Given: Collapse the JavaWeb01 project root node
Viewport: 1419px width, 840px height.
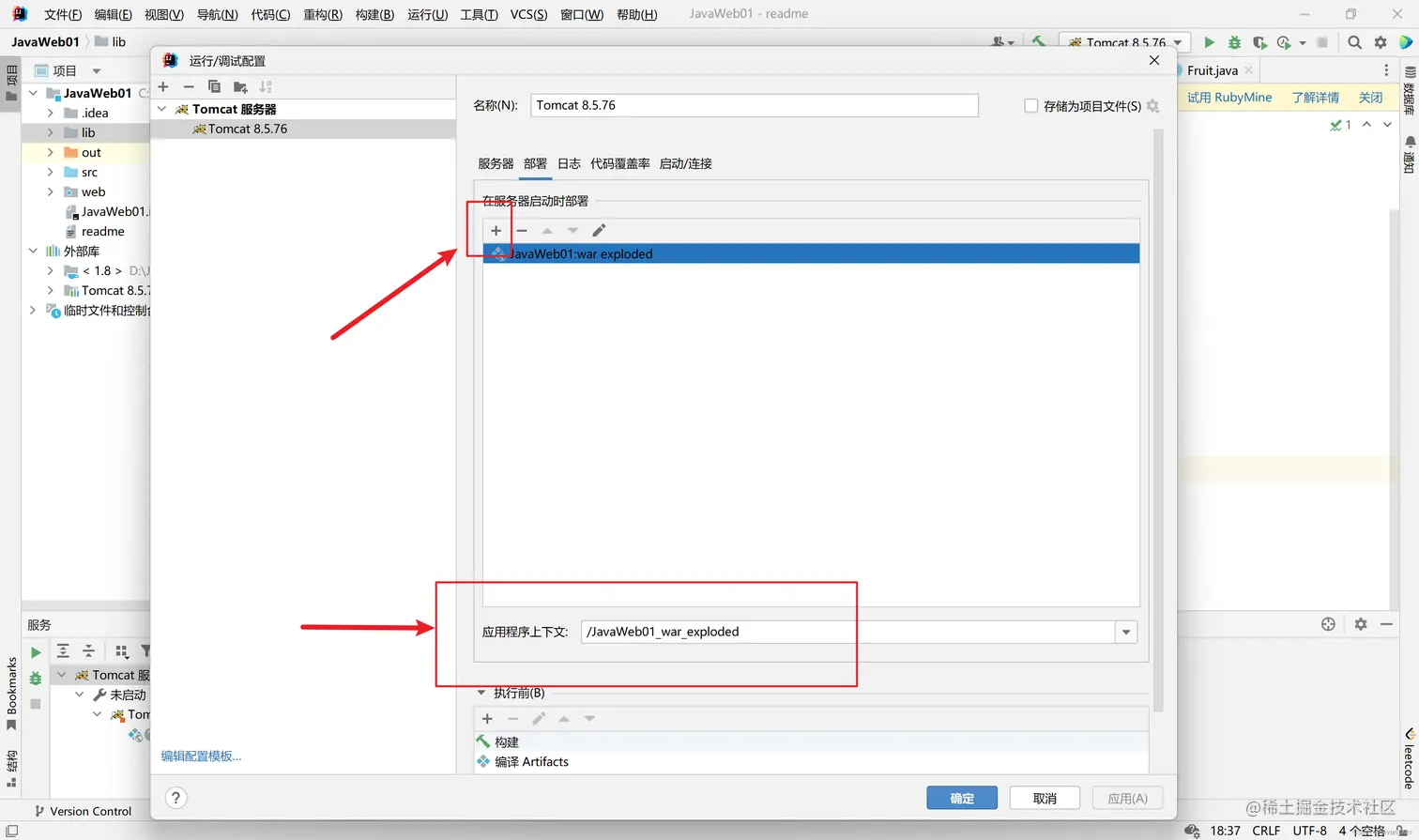Looking at the screenshot, I should [33, 93].
